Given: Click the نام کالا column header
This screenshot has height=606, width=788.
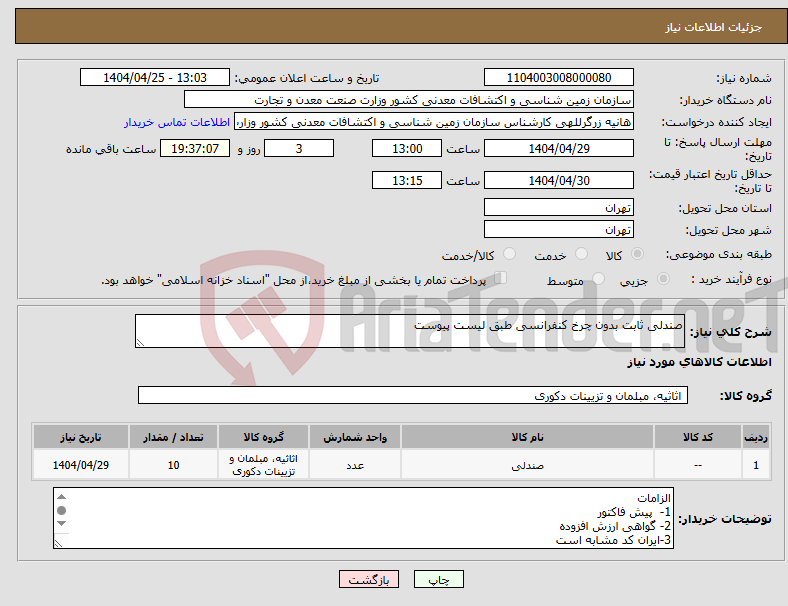Looking at the screenshot, I should coord(527,437).
